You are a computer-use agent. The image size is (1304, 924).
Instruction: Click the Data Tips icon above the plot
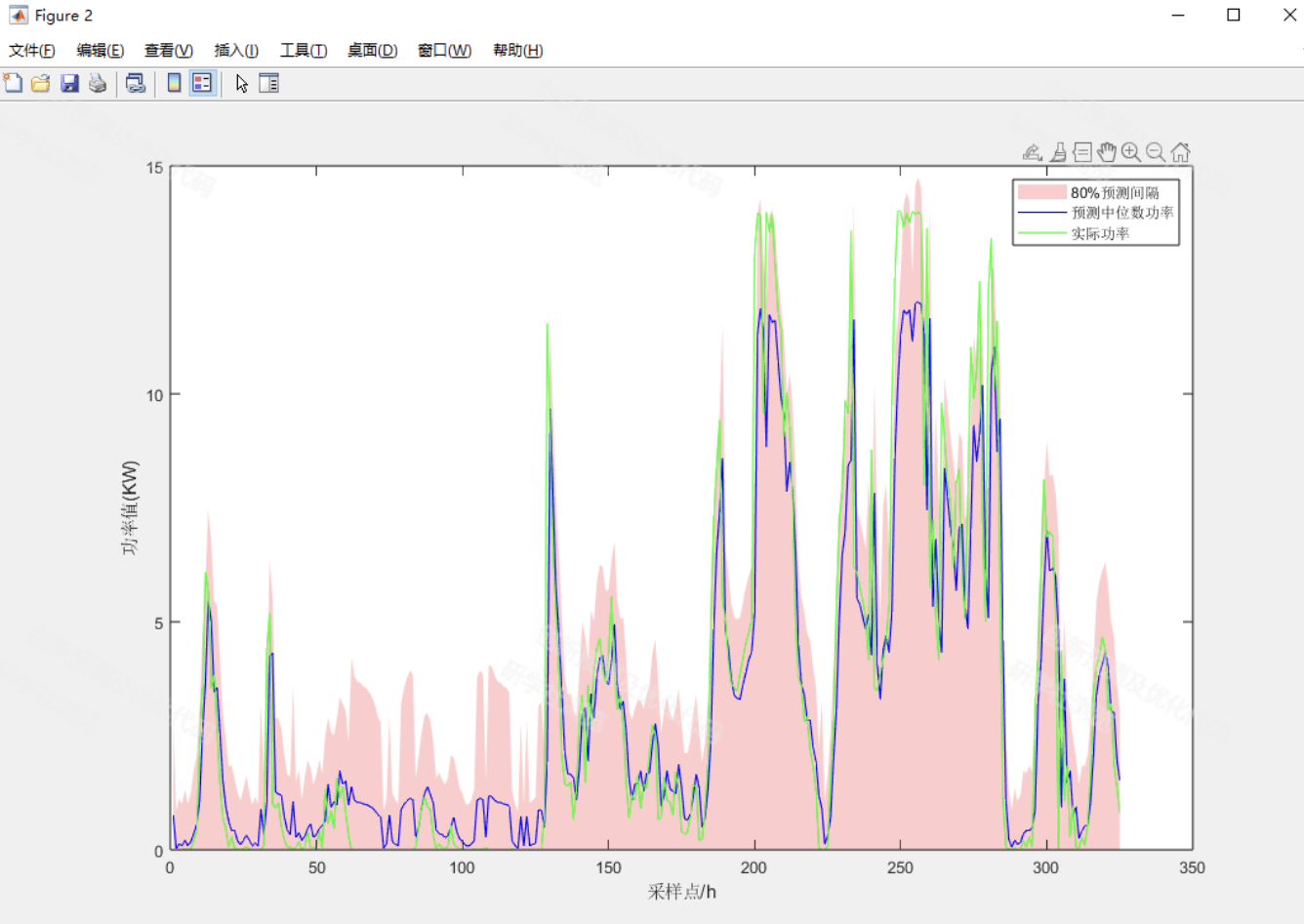coord(1082,152)
